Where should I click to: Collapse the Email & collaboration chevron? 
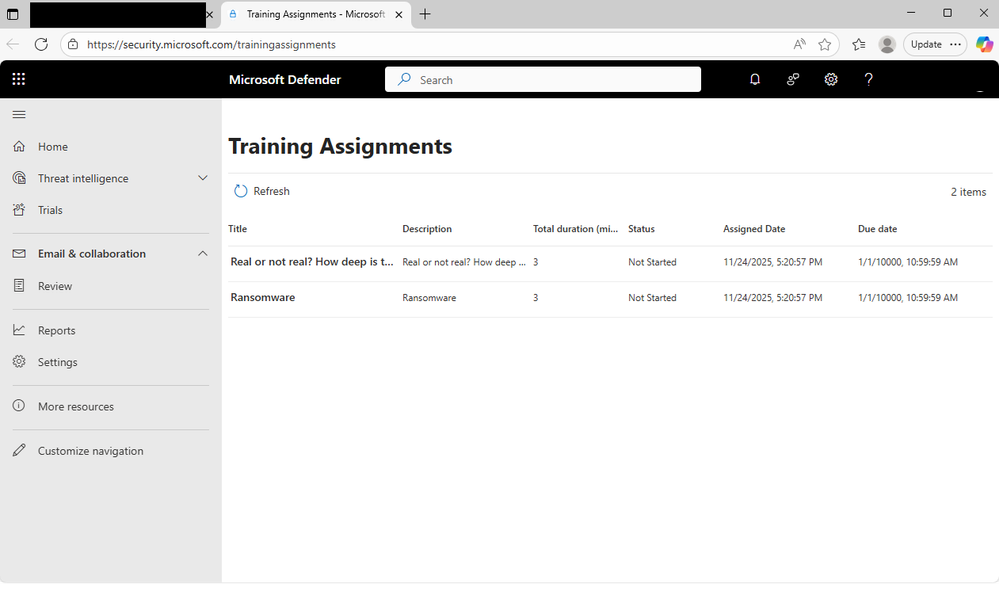tap(203, 254)
